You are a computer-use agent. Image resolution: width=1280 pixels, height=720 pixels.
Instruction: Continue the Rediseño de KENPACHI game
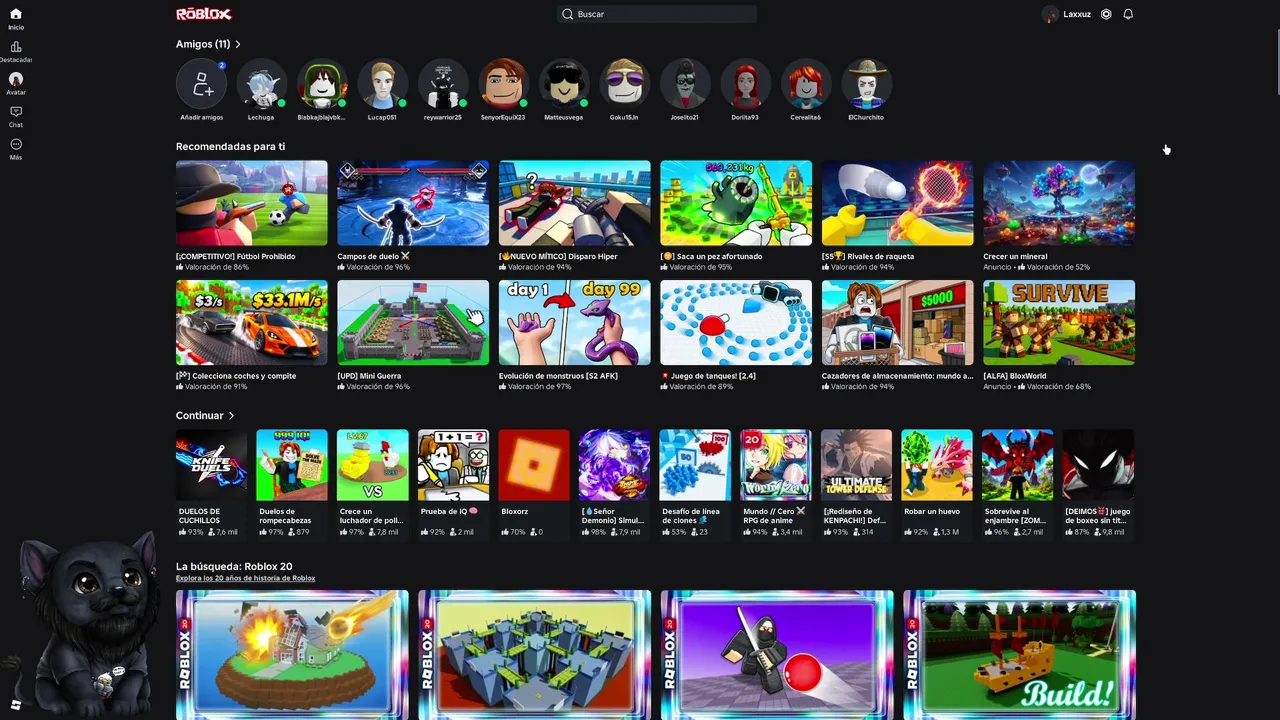pyautogui.click(x=856, y=465)
